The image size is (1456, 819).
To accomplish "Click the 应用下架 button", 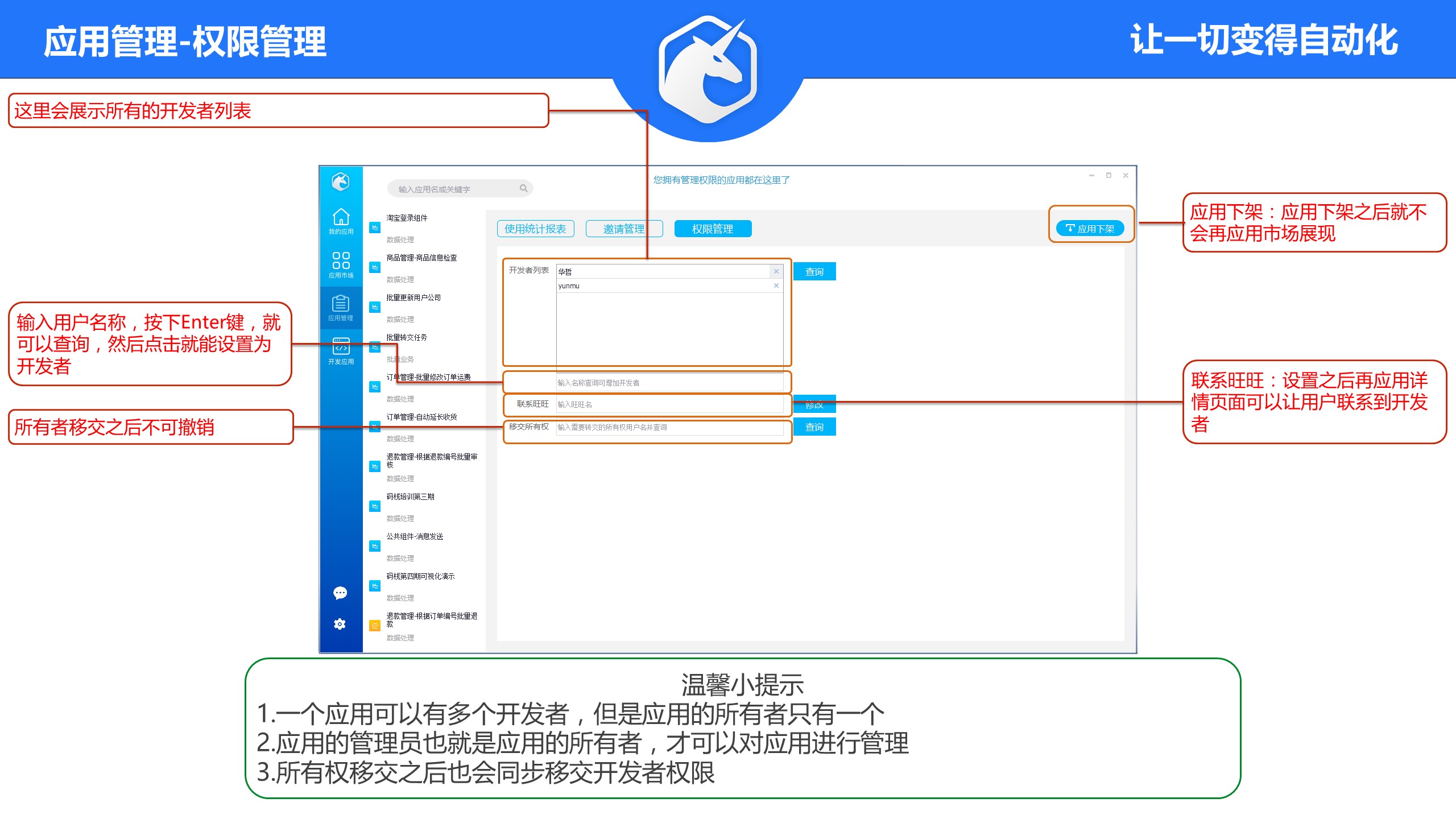I will (1090, 229).
